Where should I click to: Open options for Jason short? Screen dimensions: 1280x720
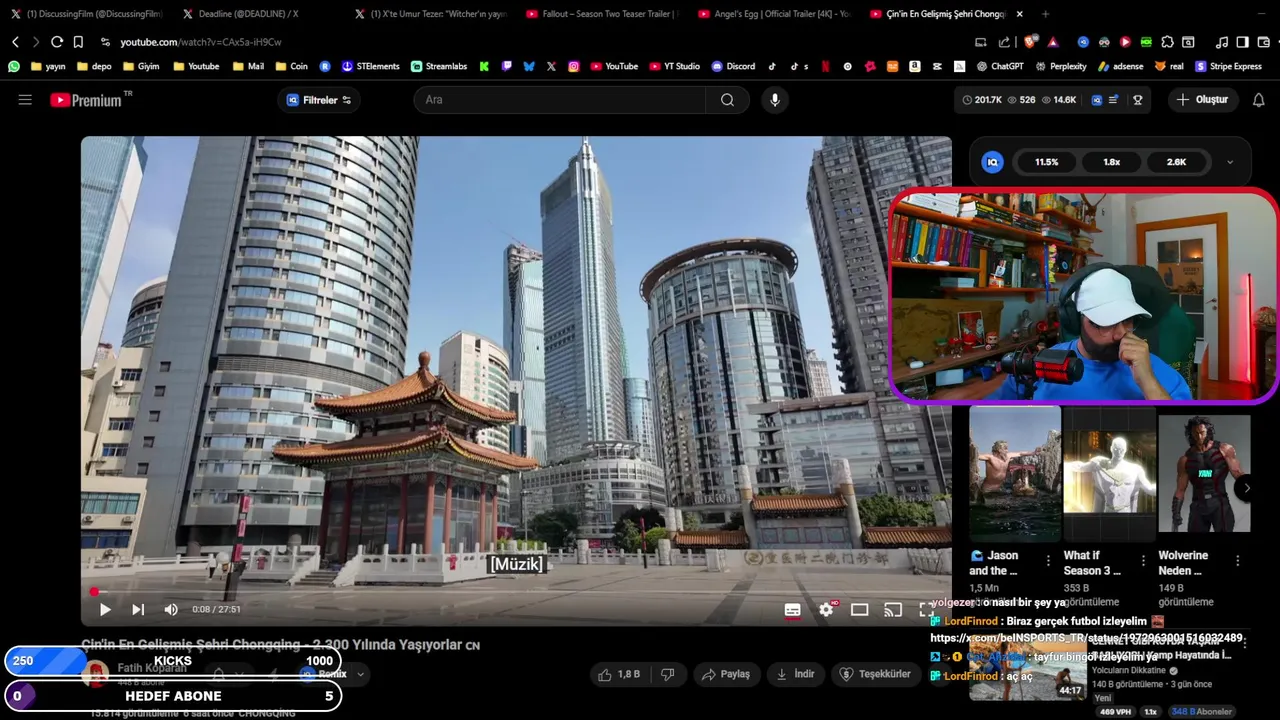click(1048, 561)
